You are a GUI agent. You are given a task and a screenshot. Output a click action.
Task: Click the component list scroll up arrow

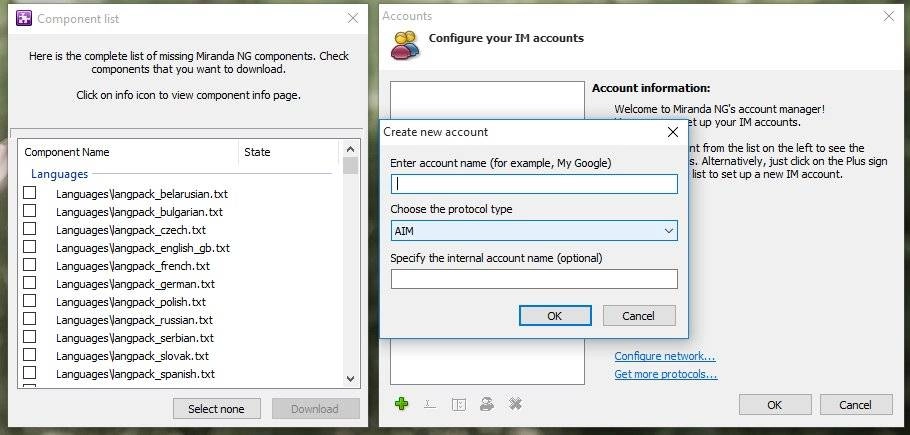point(350,149)
